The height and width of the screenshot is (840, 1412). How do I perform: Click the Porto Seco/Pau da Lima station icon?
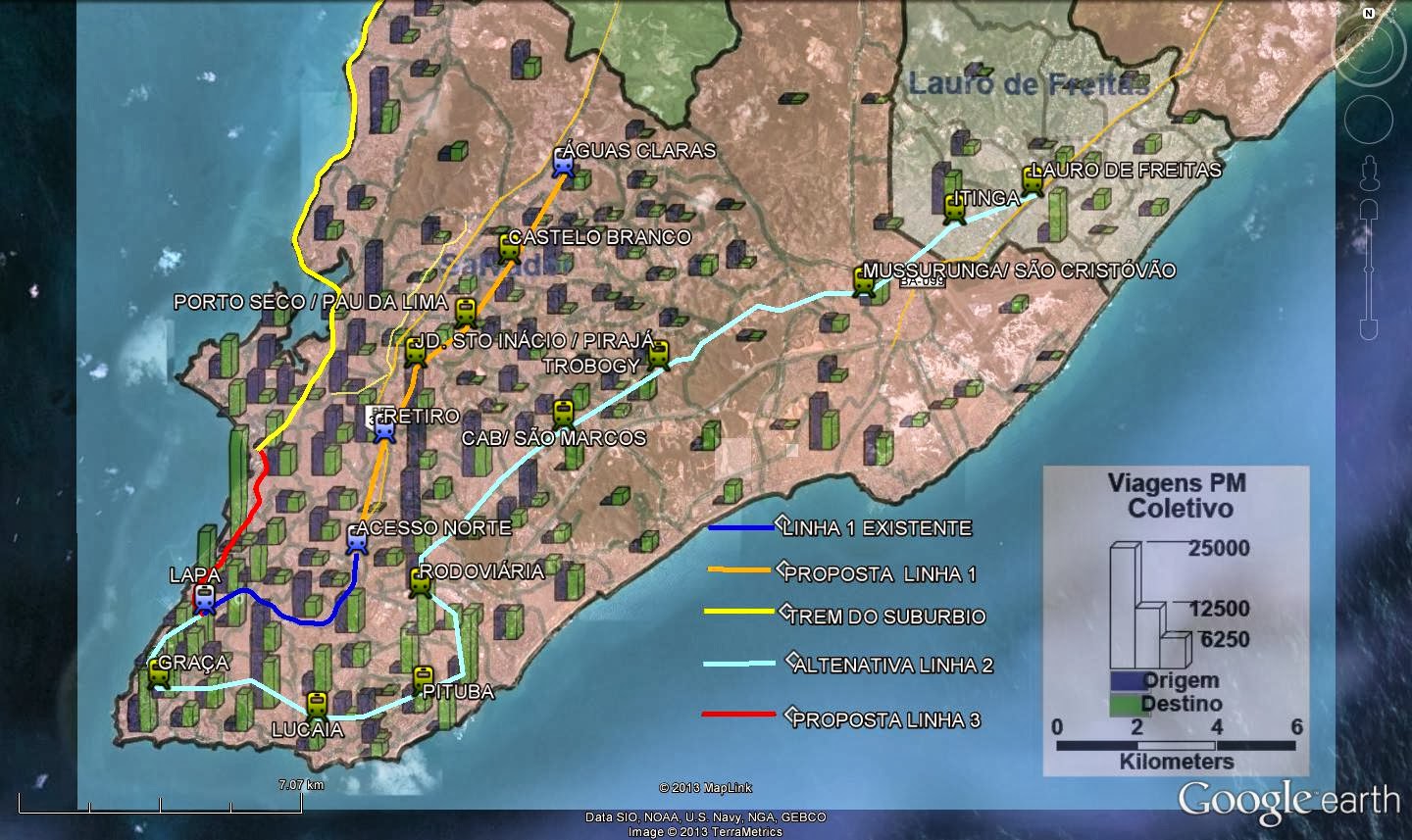(464, 315)
